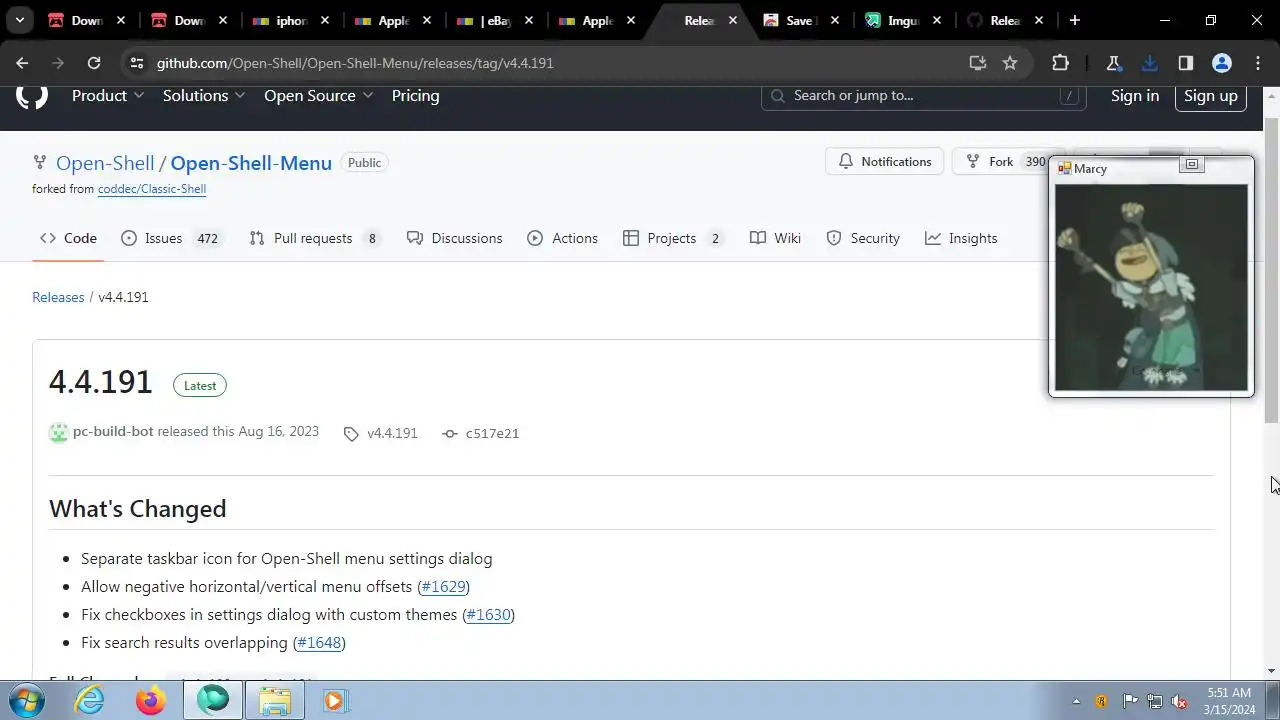Open the media player taskbar icon

(x=334, y=701)
